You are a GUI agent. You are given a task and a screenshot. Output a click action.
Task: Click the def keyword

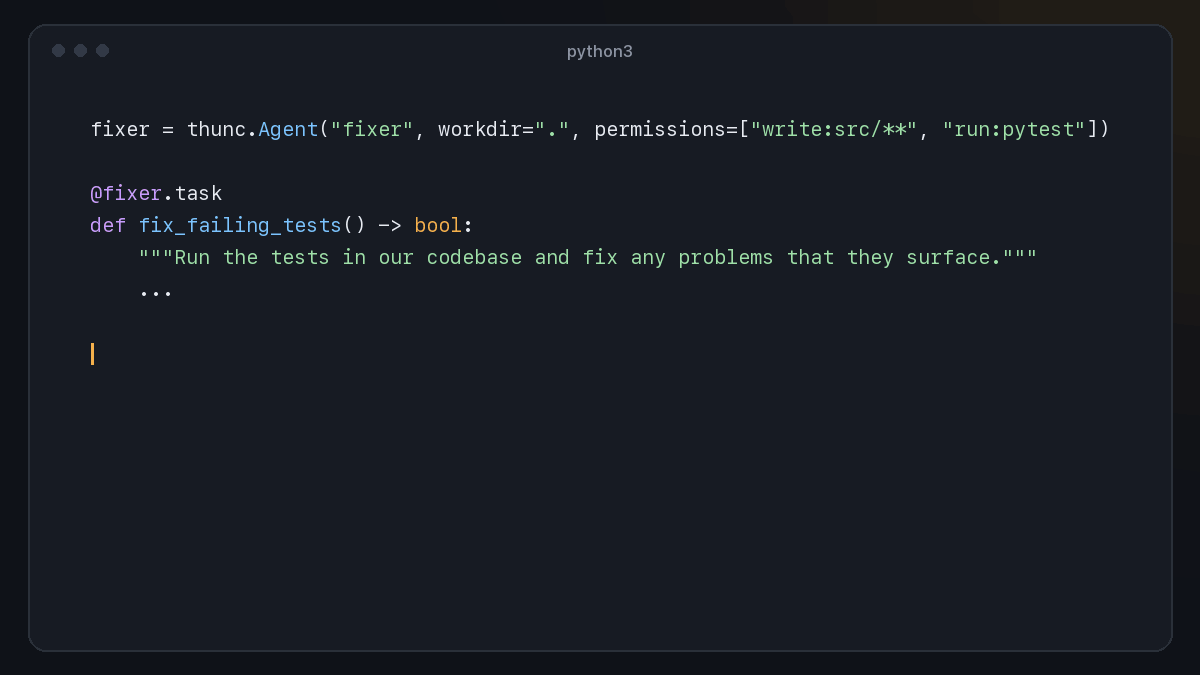108,225
